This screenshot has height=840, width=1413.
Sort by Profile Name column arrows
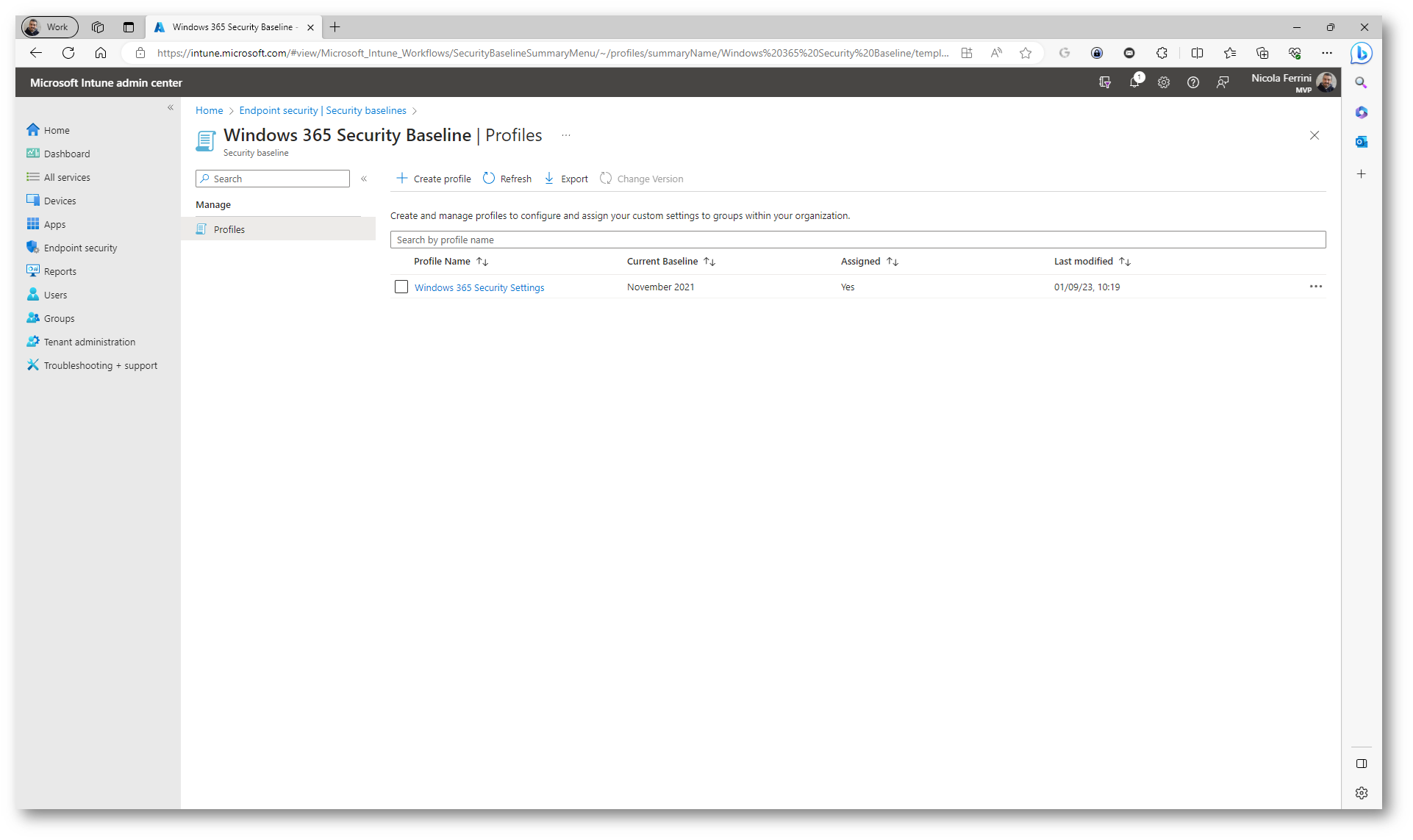(482, 262)
